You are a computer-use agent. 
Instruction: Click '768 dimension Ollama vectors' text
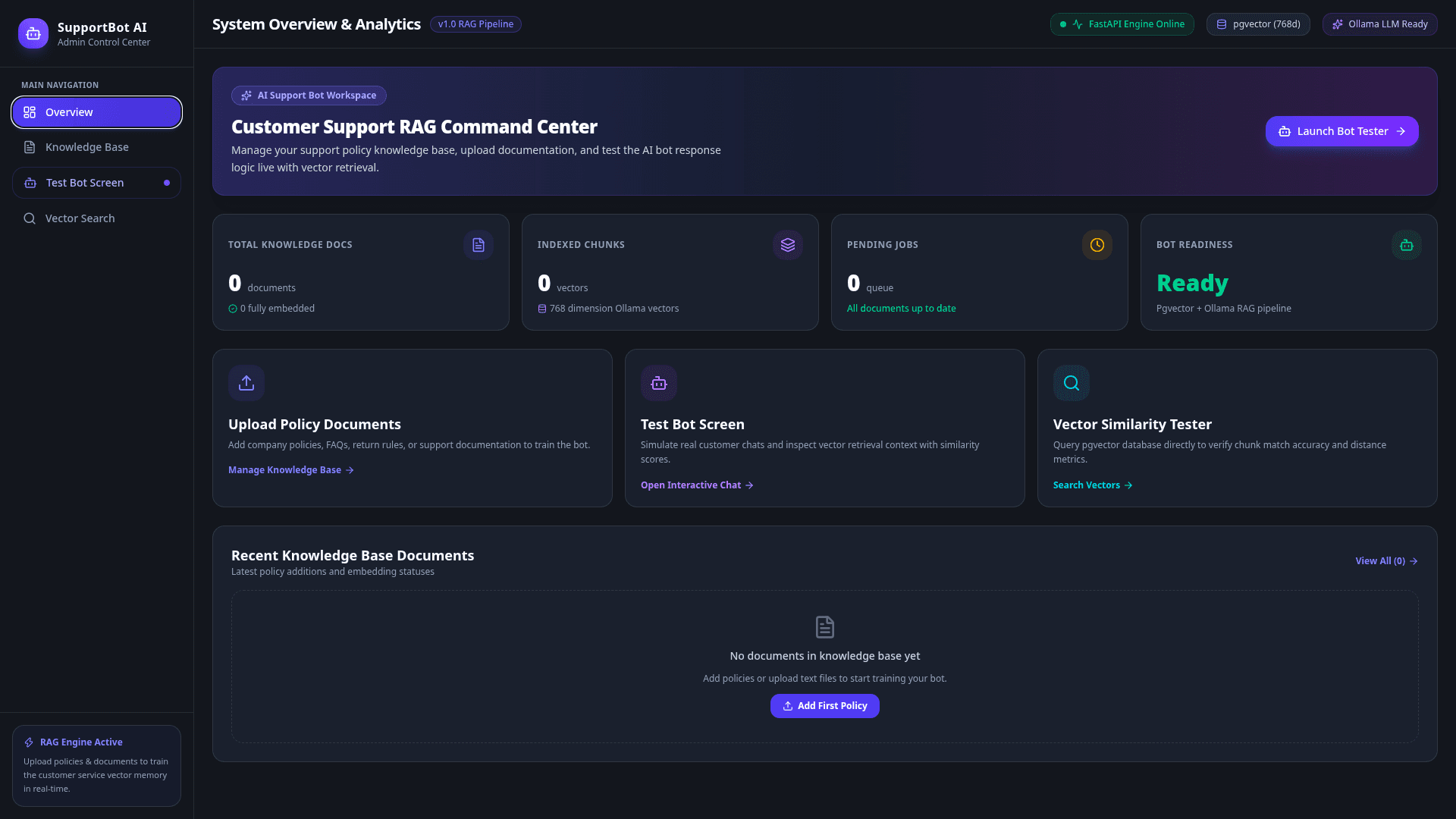[614, 309]
